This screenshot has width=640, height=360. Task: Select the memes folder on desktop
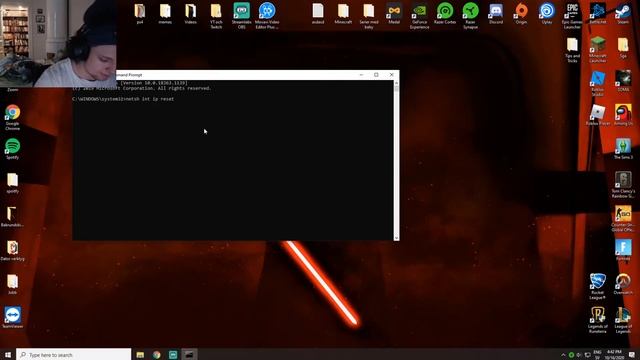pyautogui.click(x=165, y=13)
